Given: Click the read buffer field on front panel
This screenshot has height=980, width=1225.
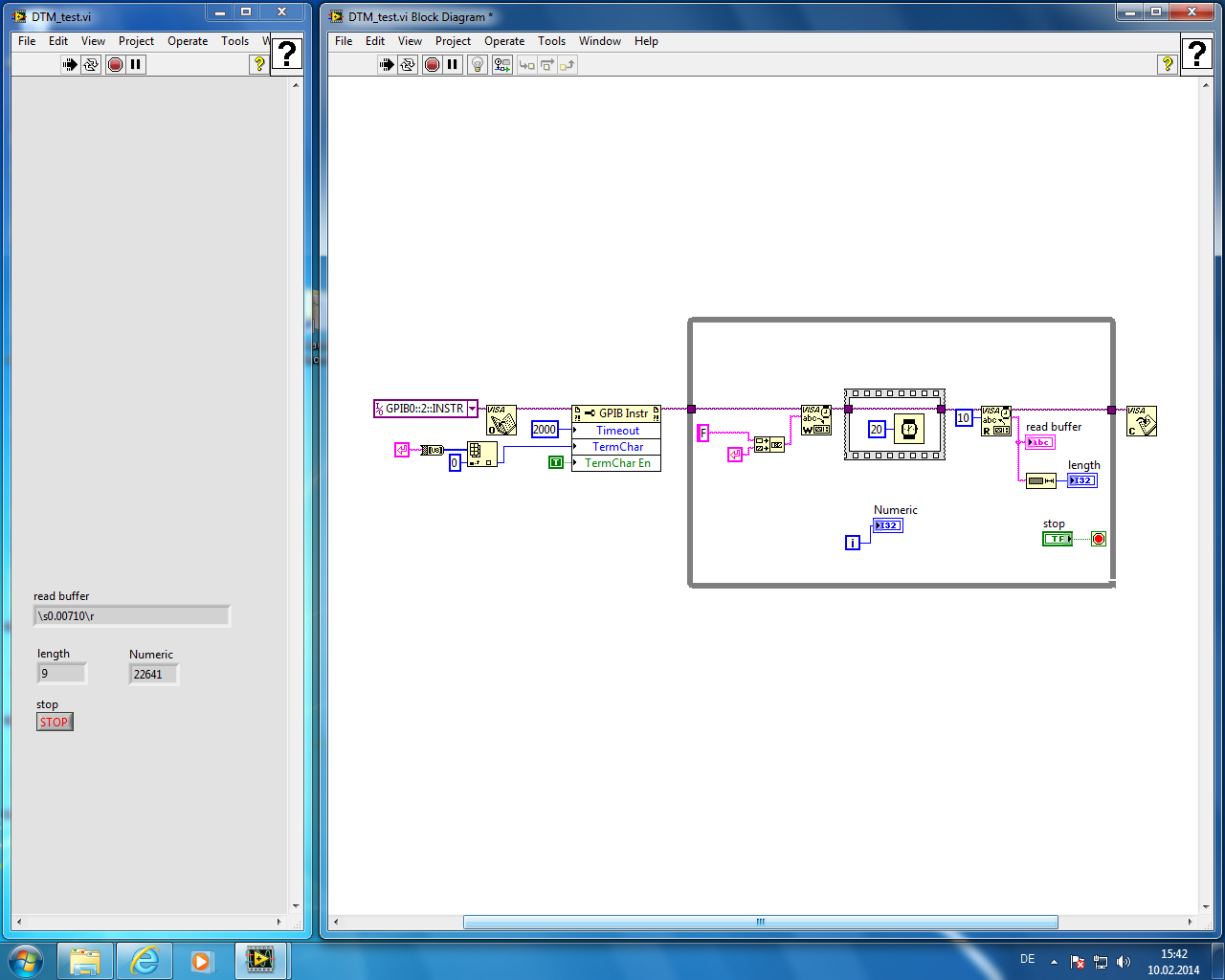Looking at the screenshot, I should click(132, 615).
